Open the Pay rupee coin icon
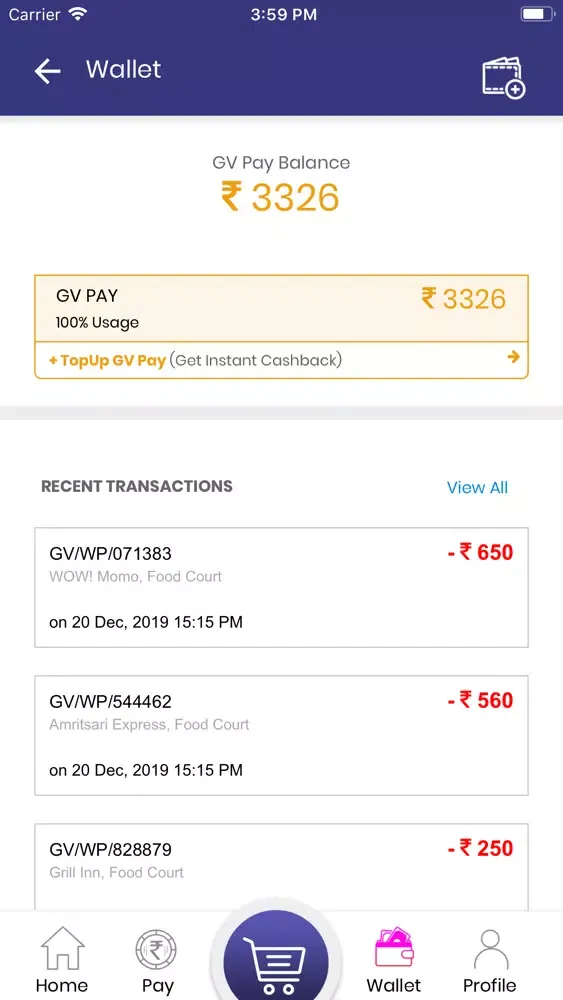The width and height of the screenshot is (563, 1000). (156, 950)
